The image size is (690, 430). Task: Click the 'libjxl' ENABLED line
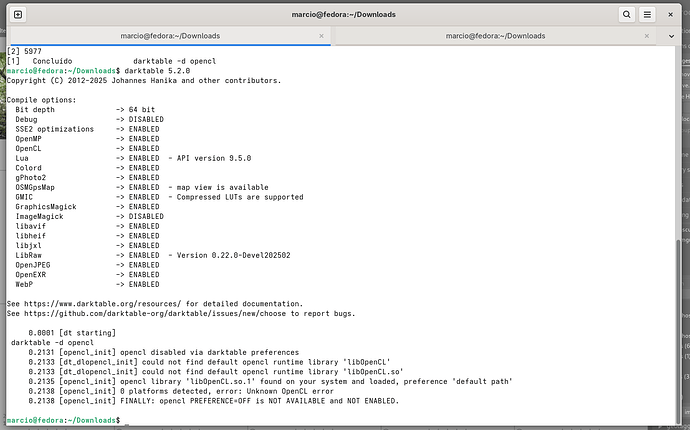click(87, 245)
